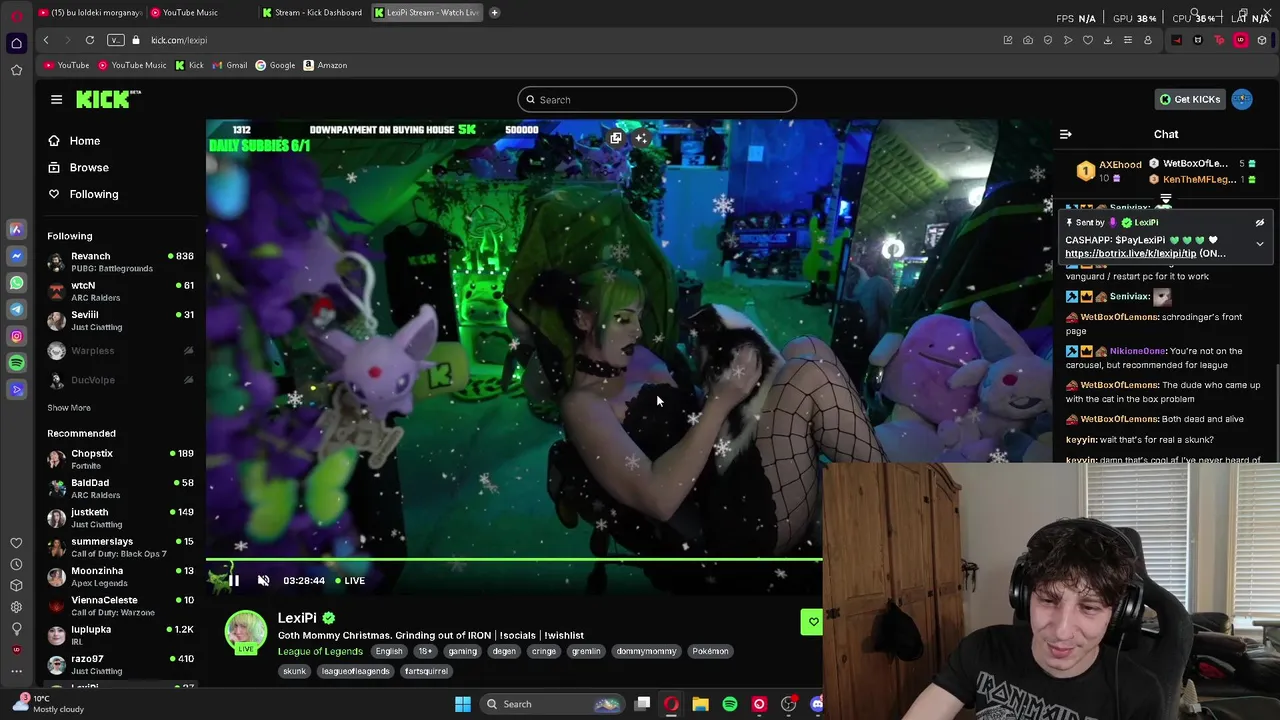This screenshot has width=1280, height=720.
Task: Open the Windows Start menu
Action: pos(463,704)
